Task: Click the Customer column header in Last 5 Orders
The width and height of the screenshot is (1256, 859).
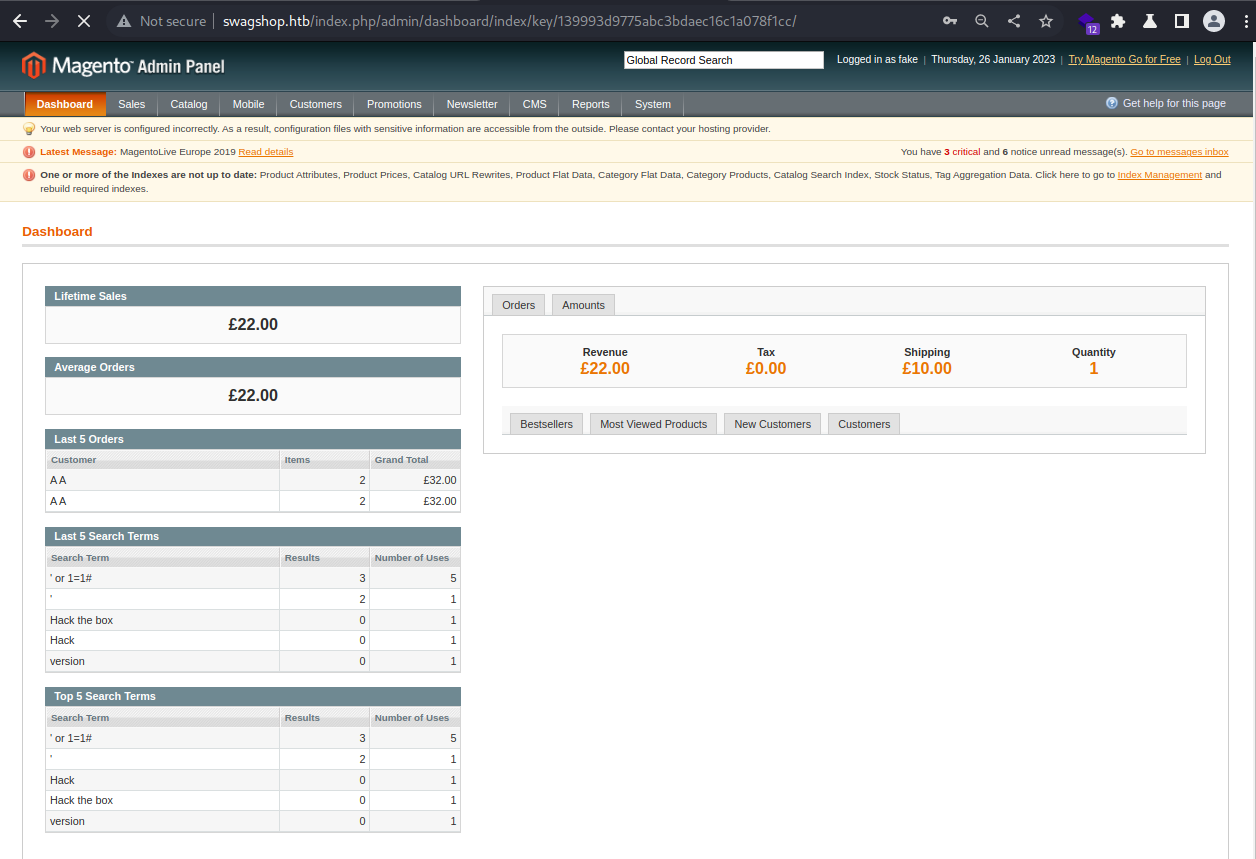Action: (163, 460)
